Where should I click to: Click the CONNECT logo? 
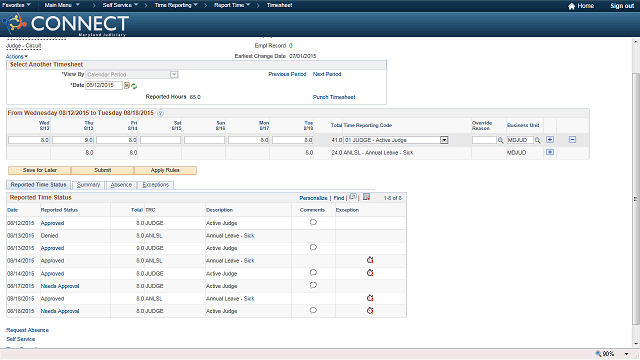(x=66, y=24)
